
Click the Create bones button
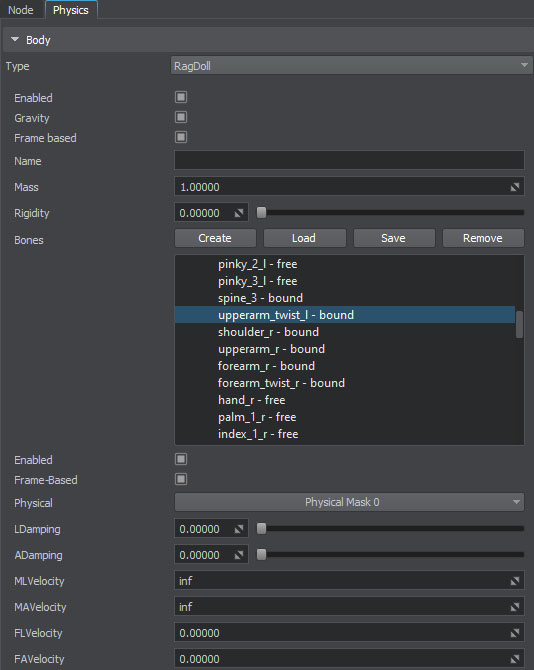click(x=215, y=238)
